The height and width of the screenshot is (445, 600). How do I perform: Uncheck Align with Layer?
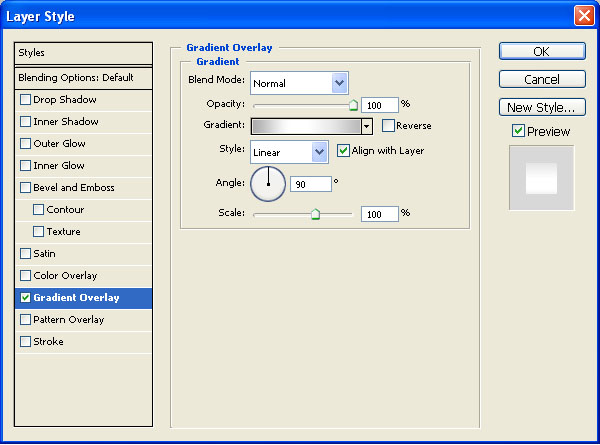pos(343,151)
